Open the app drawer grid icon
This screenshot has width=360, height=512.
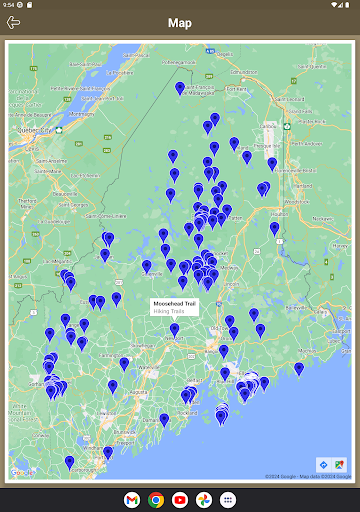pos(228,500)
